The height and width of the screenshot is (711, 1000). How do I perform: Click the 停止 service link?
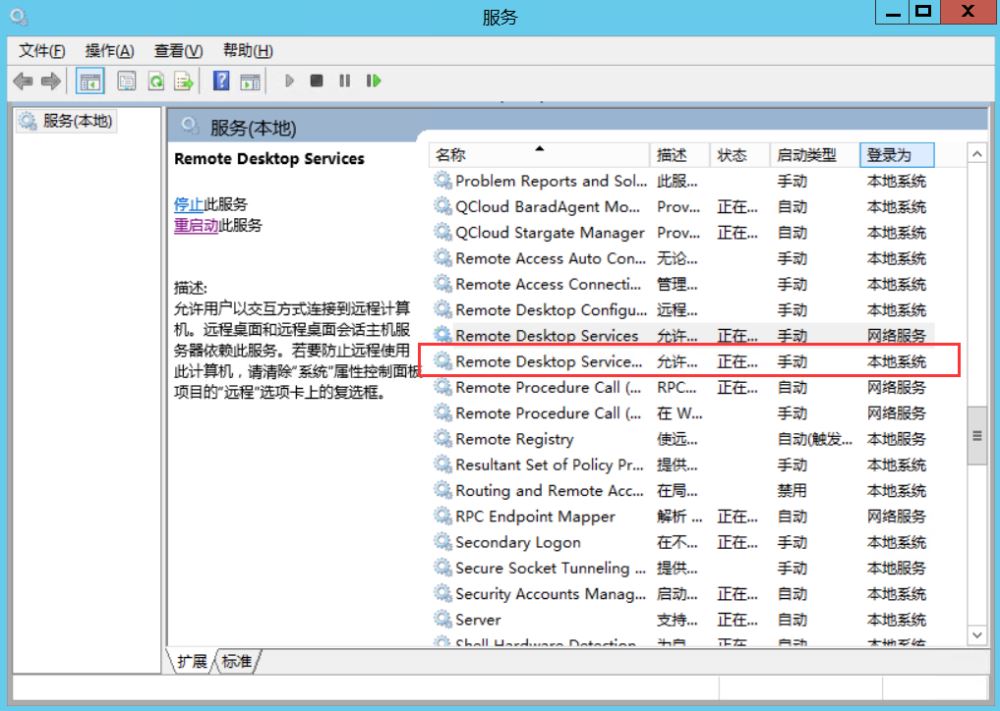click(x=189, y=204)
